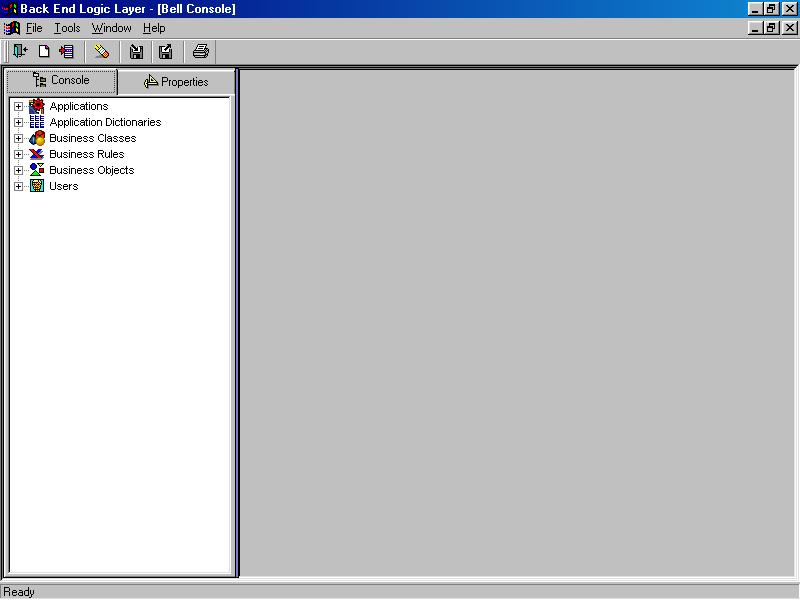Click the Business Classes node icon
This screenshot has width=800, height=600.
pos(37,138)
